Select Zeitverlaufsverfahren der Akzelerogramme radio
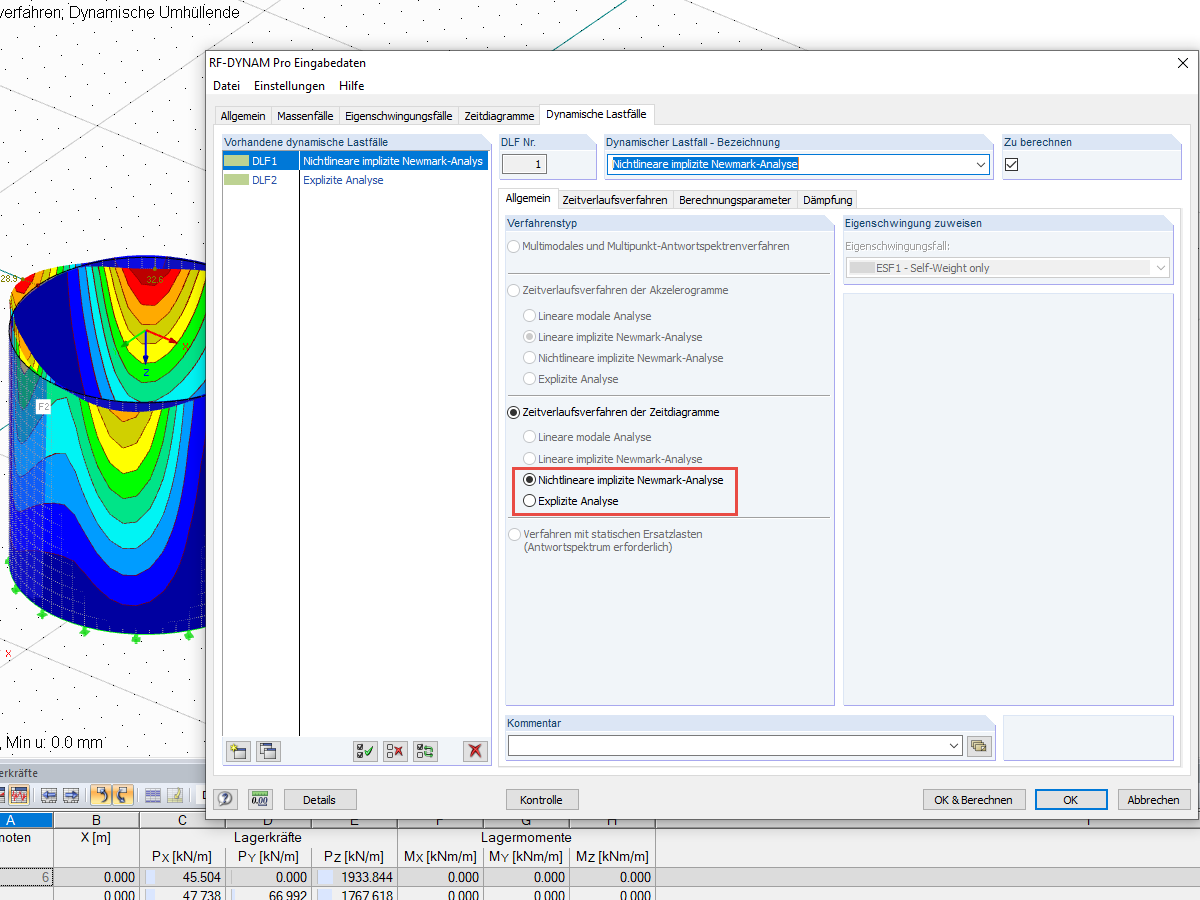 click(x=514, y=290)
